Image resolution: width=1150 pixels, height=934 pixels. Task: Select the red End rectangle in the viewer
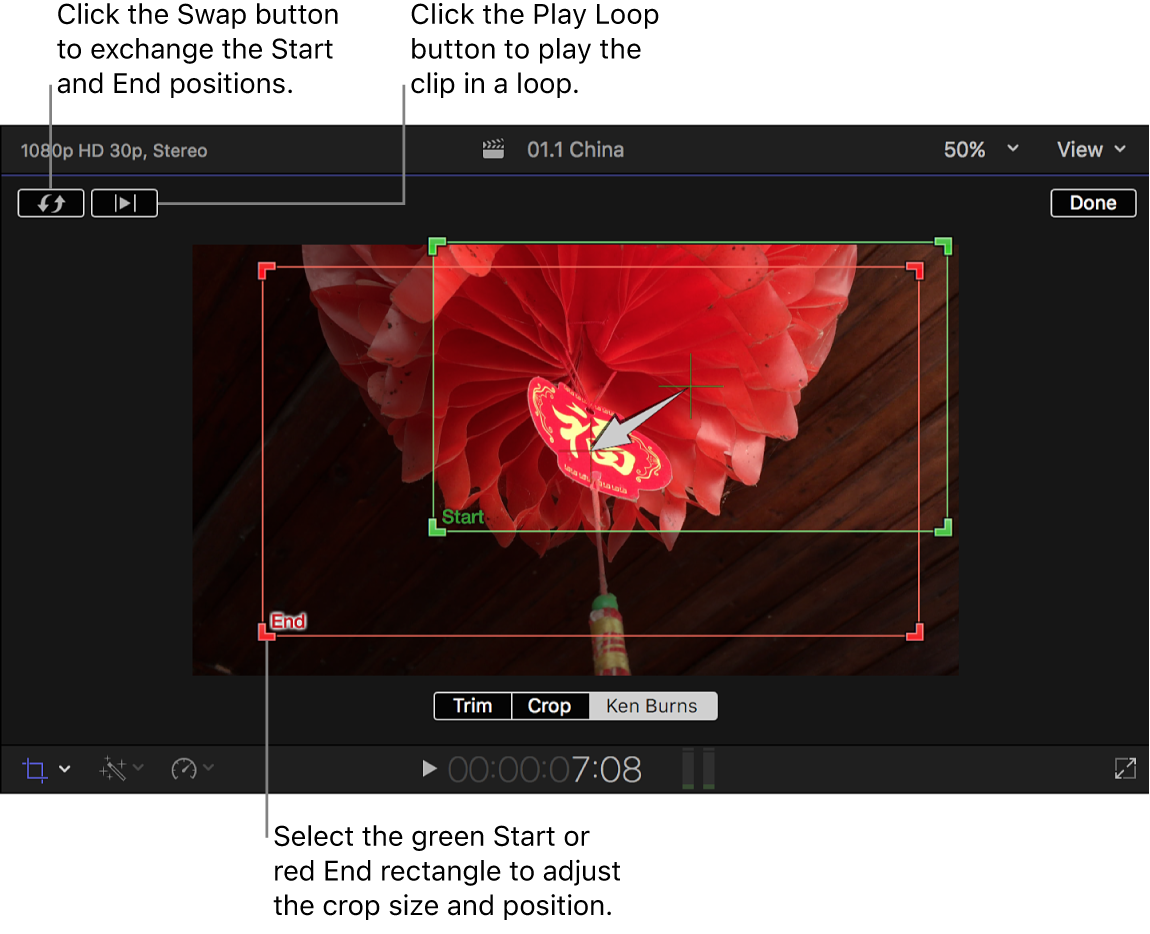point(289,621)
